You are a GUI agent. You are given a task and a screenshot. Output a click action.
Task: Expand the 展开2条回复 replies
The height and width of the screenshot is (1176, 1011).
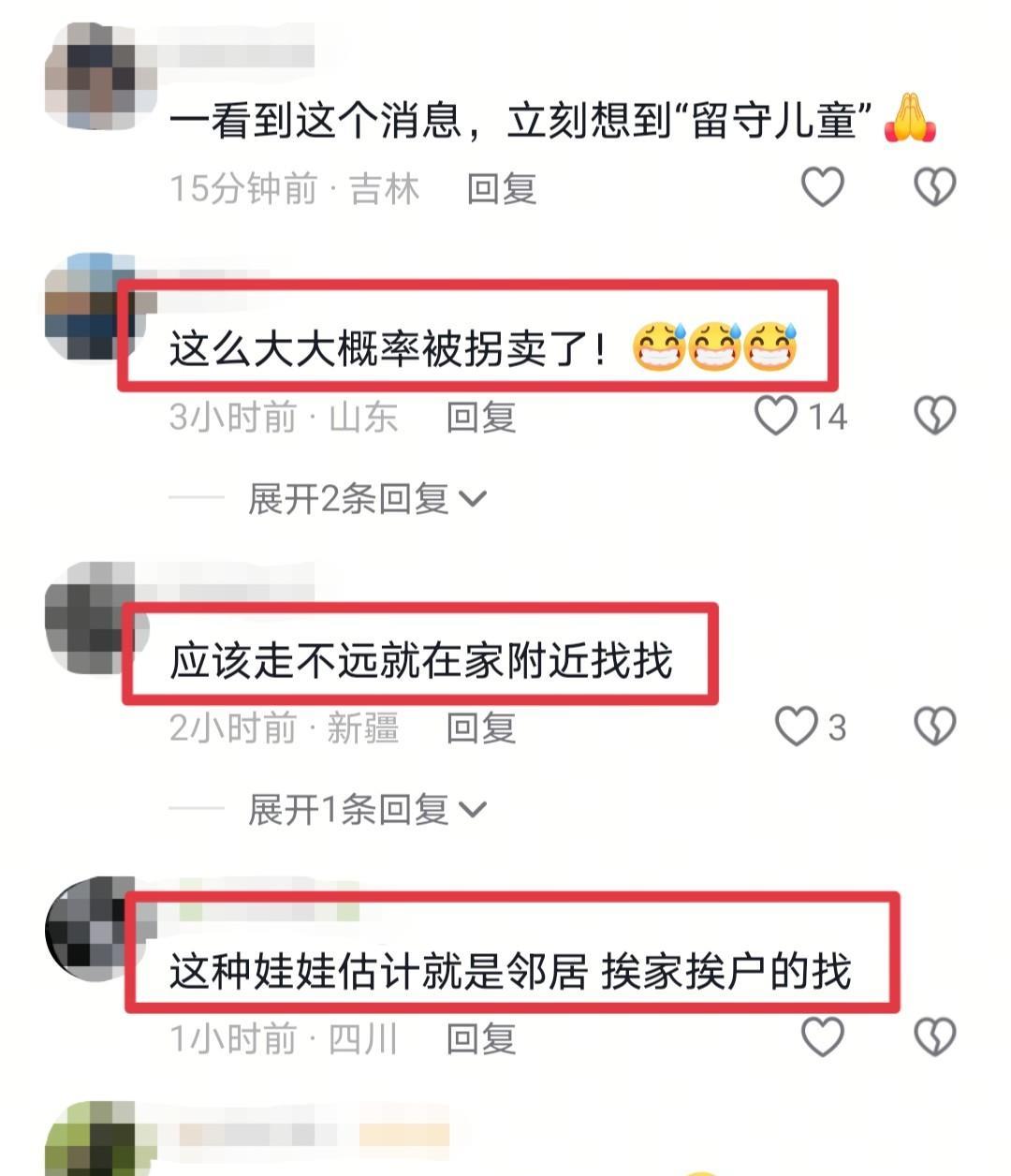(x=367, y=498)
